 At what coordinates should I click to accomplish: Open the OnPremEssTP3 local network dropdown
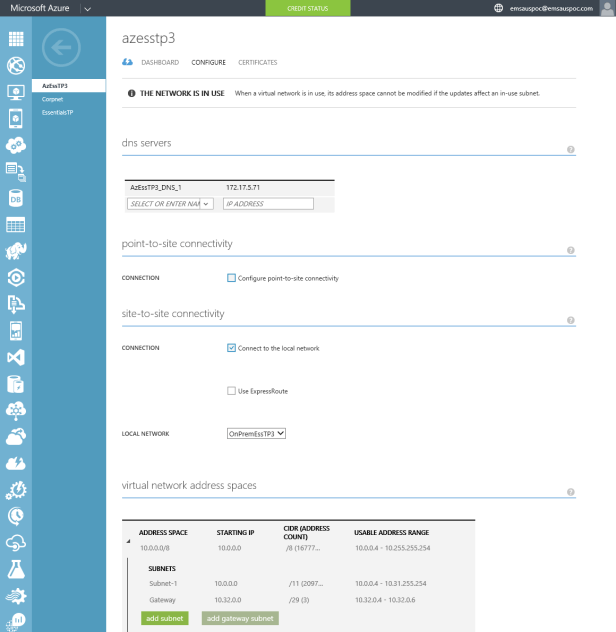click(257, 434)
